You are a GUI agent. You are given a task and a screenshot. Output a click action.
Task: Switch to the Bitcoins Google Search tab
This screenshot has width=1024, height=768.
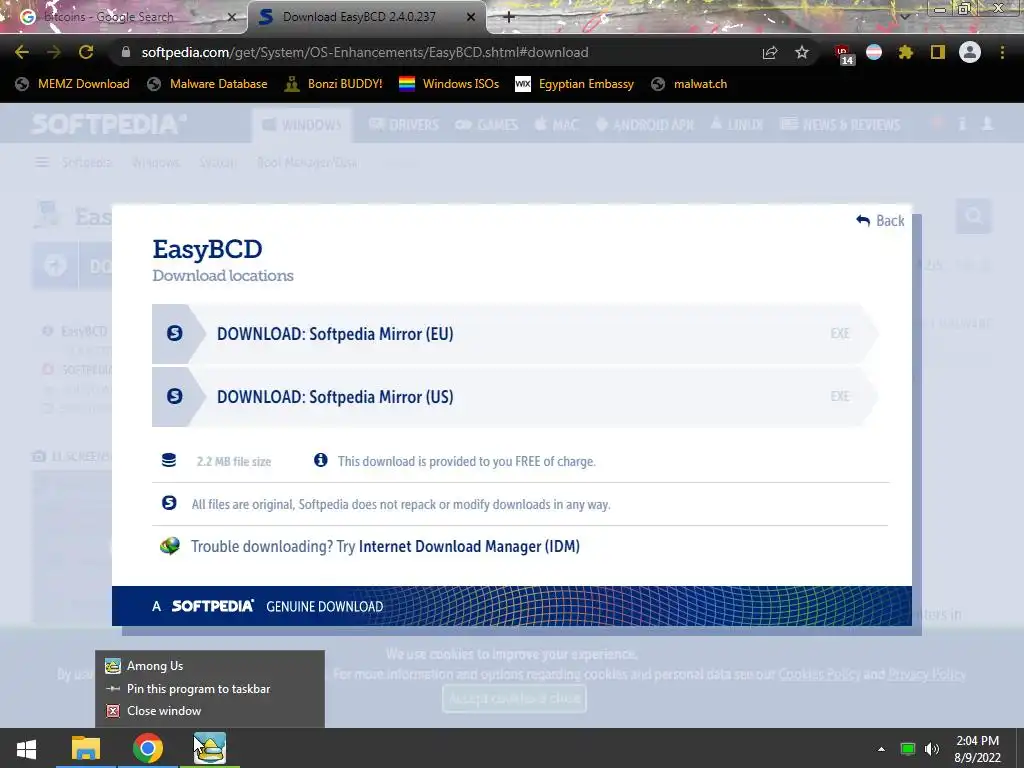(123, 17)
